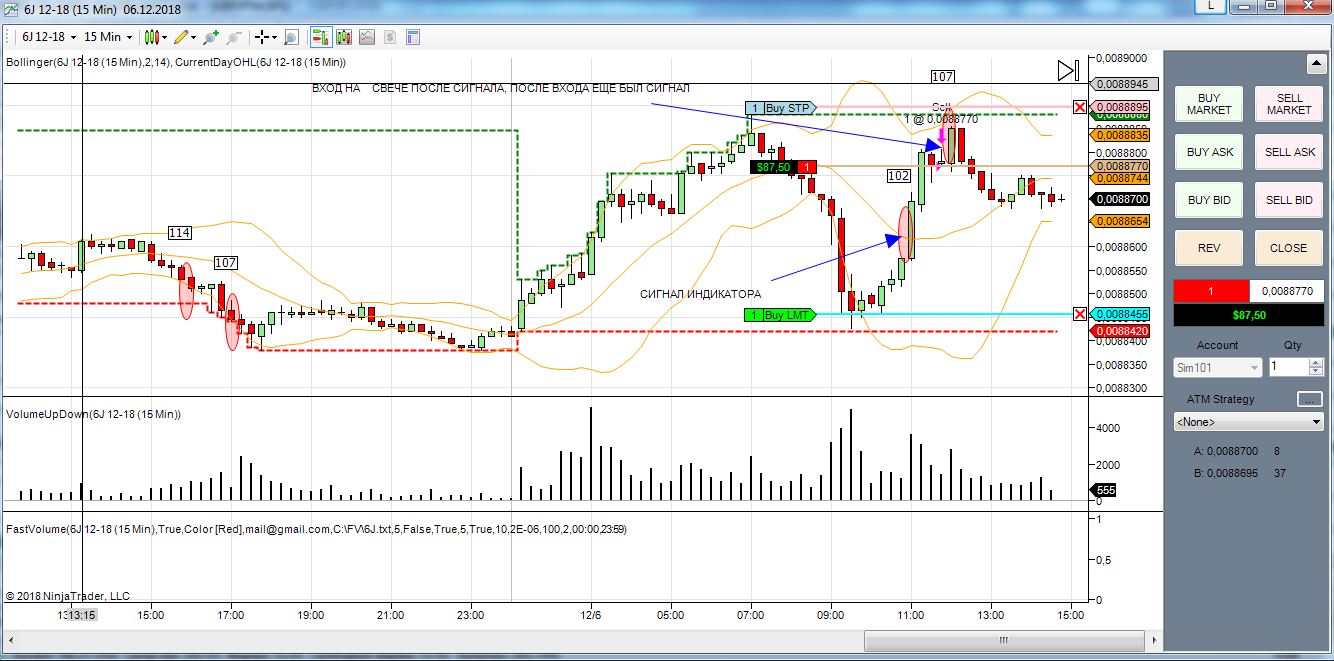The width and height of the screenshot is (1334, 661).
Task: Click the zoom out magnifier icon
Action: (234, 37)
